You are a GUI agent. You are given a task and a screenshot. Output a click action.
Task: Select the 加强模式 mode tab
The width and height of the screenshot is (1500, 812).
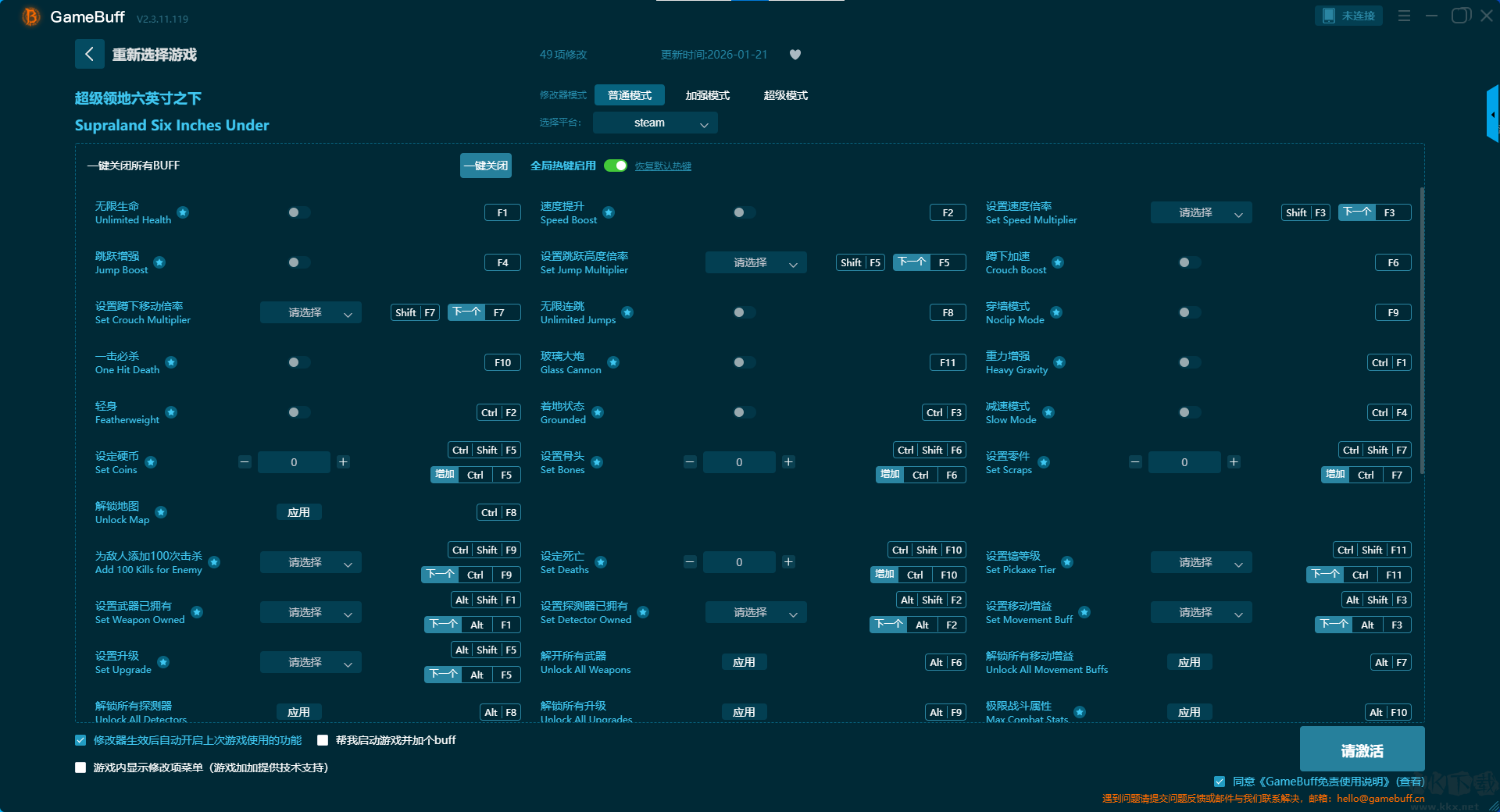coord(708,95)
